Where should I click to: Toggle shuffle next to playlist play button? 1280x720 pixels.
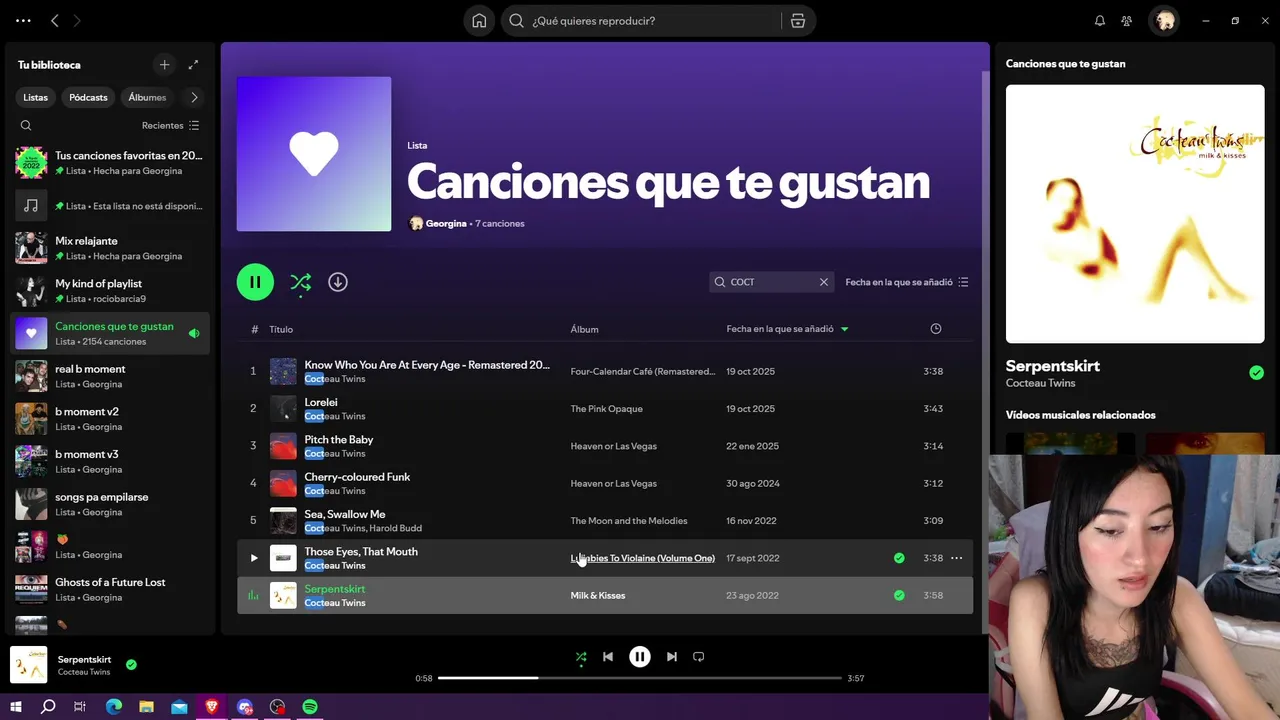click(x=301, y=283)
